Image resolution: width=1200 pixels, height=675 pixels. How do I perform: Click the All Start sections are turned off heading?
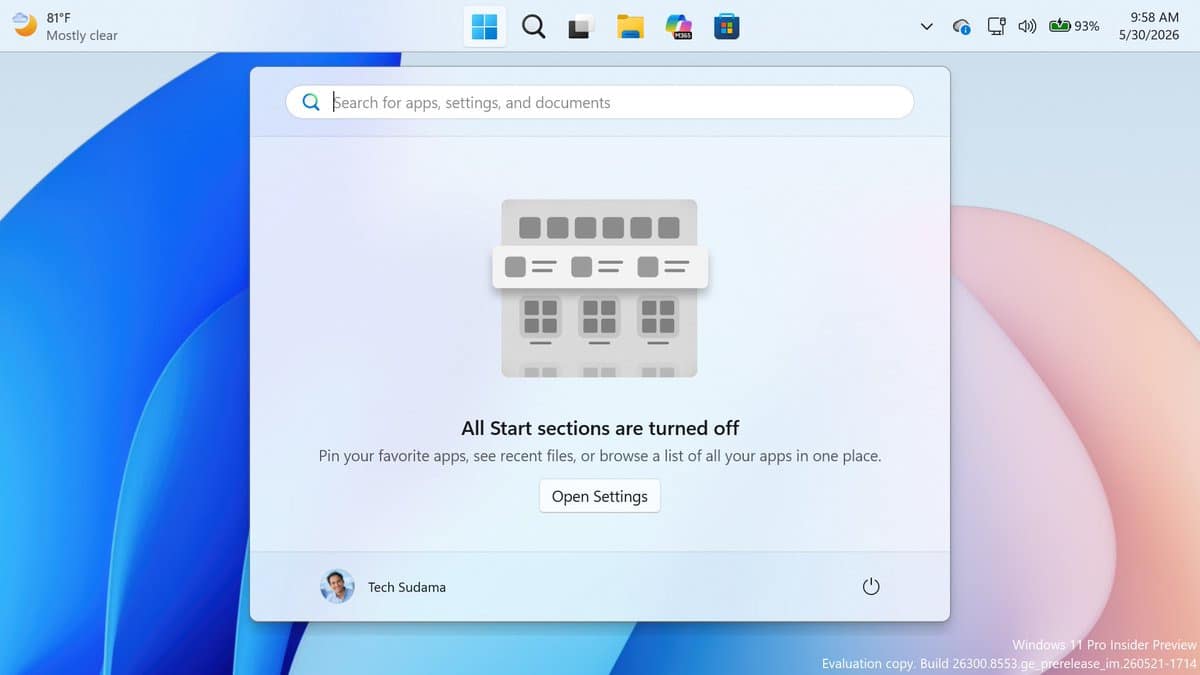pos(600,428)
